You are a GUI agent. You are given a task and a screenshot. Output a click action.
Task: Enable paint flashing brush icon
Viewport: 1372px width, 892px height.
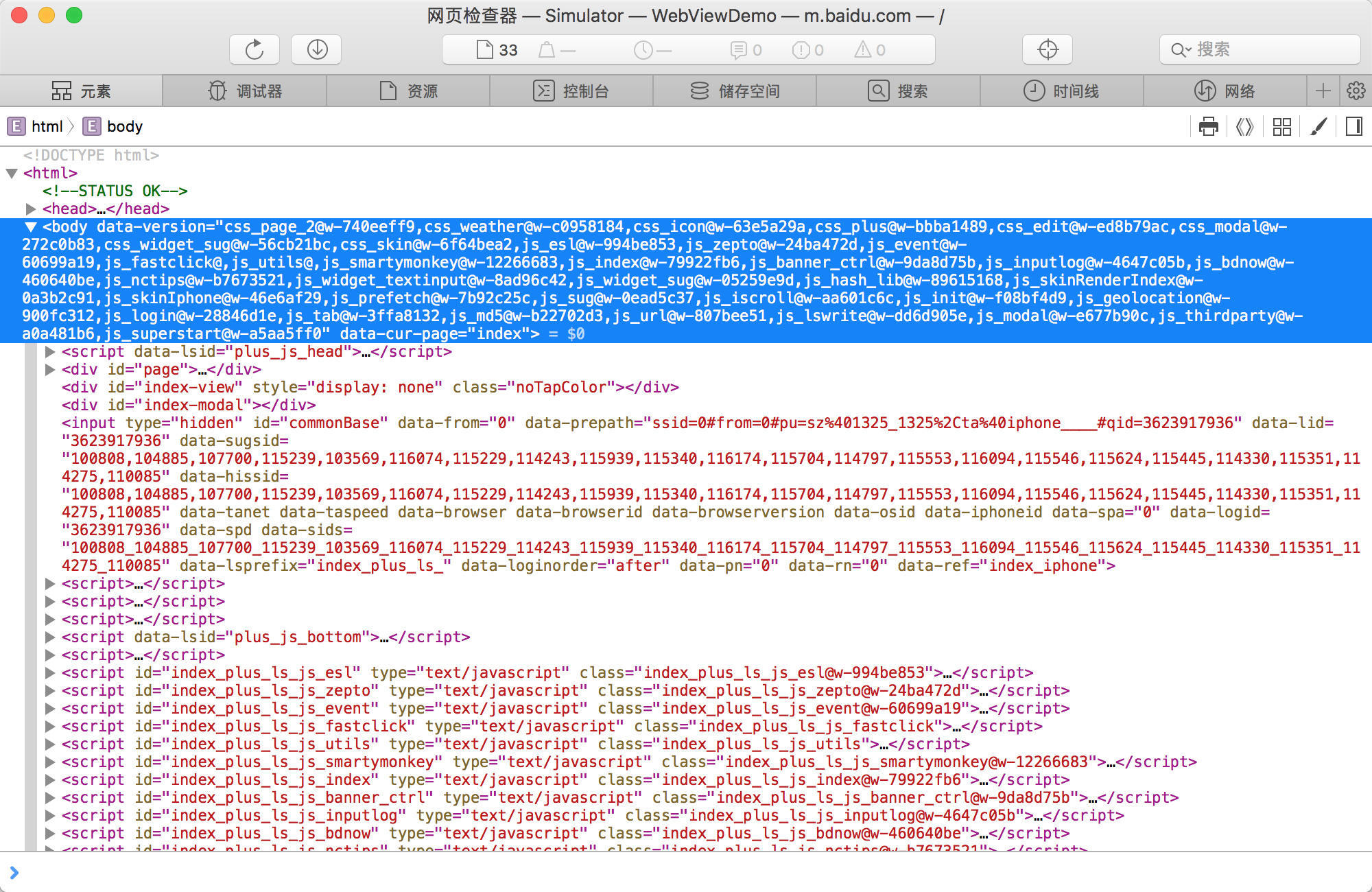(1318, 126)
